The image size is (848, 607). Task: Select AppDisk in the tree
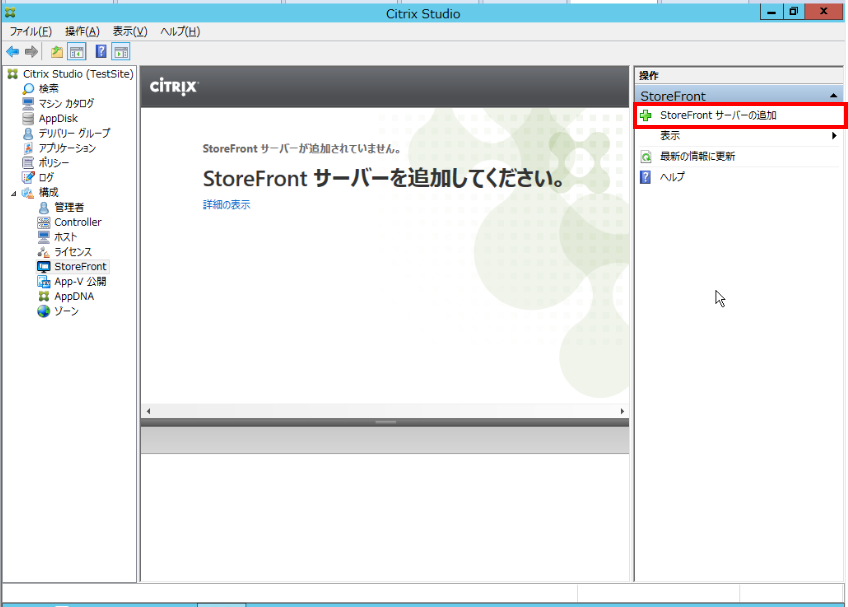click(58, 118)
